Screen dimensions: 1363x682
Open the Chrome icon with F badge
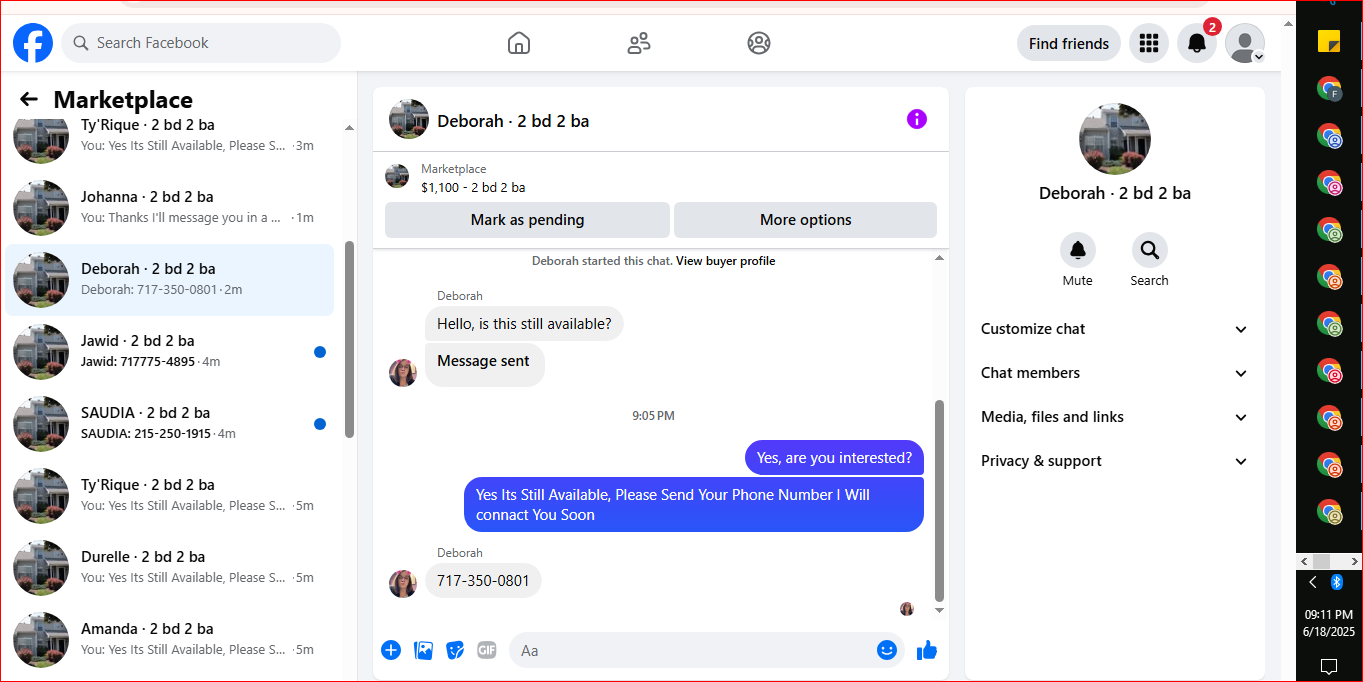[x=1328, y=88]
